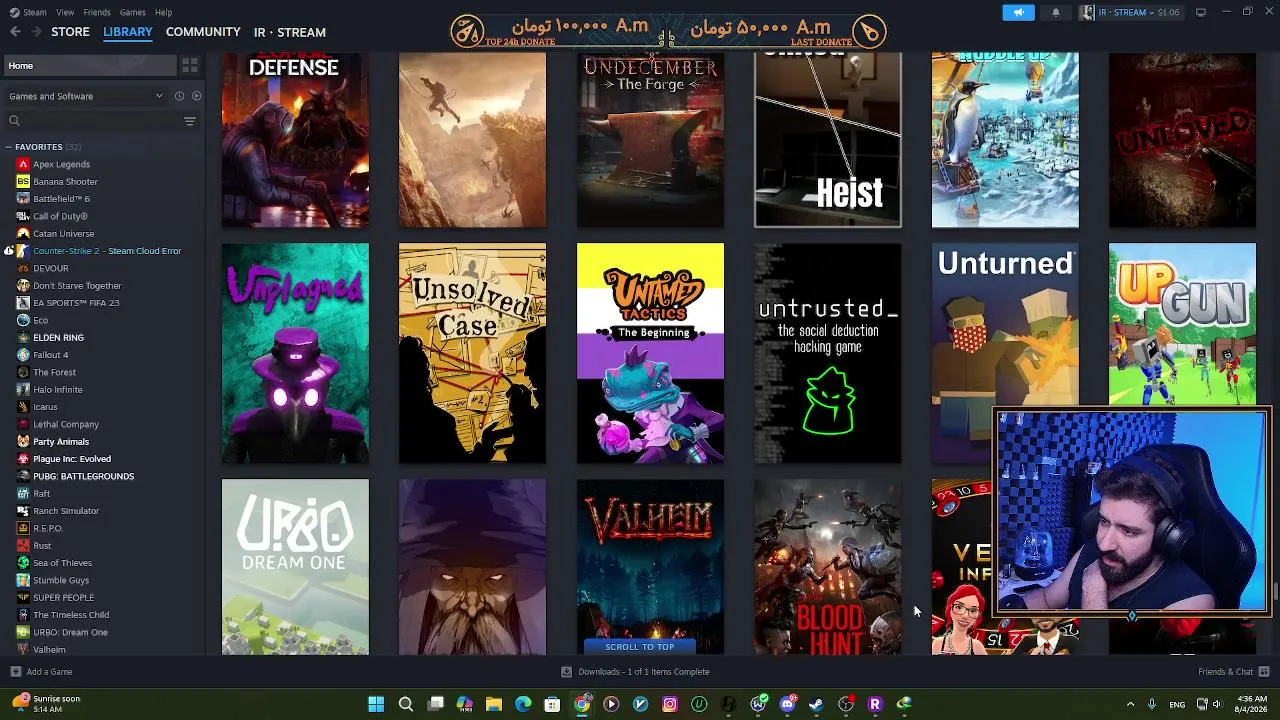Open Downloads status at the bottom
Screen dimensions: 1280x720
tap(636, 672)
